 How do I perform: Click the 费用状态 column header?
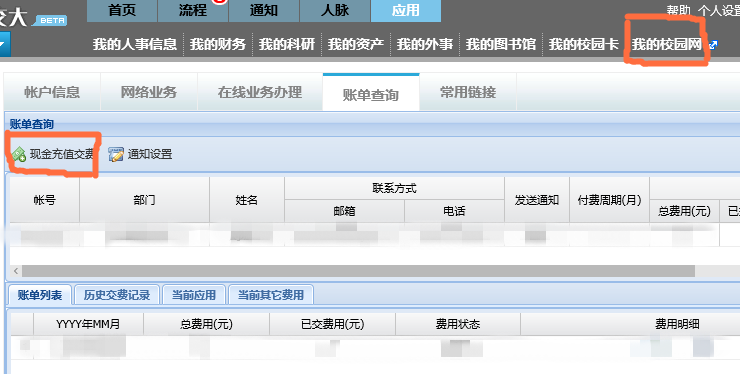point(458,324)
